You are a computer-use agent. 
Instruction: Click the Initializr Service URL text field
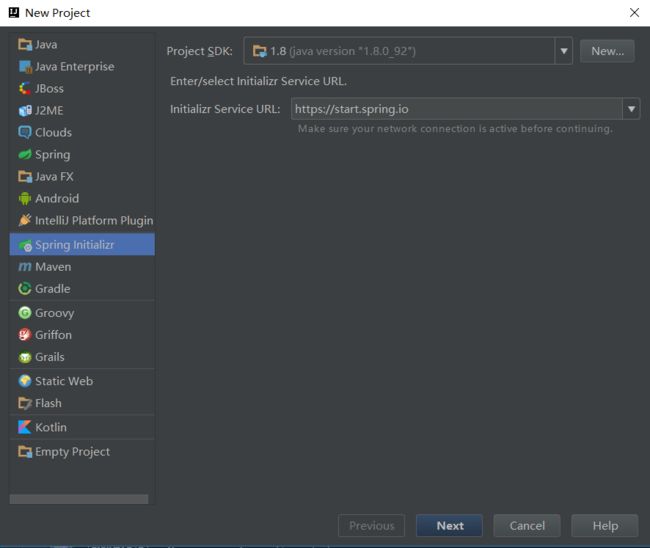[x=456, y=109]
